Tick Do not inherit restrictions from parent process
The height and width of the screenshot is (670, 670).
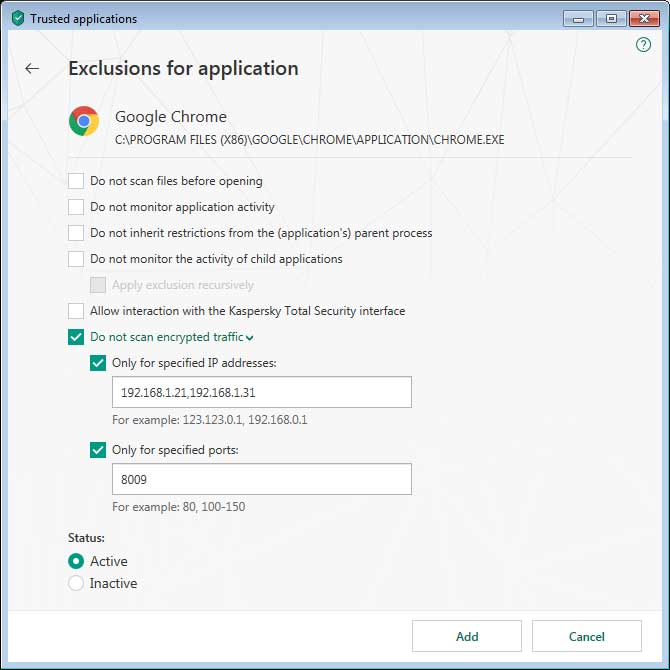[x=76, y=233]
